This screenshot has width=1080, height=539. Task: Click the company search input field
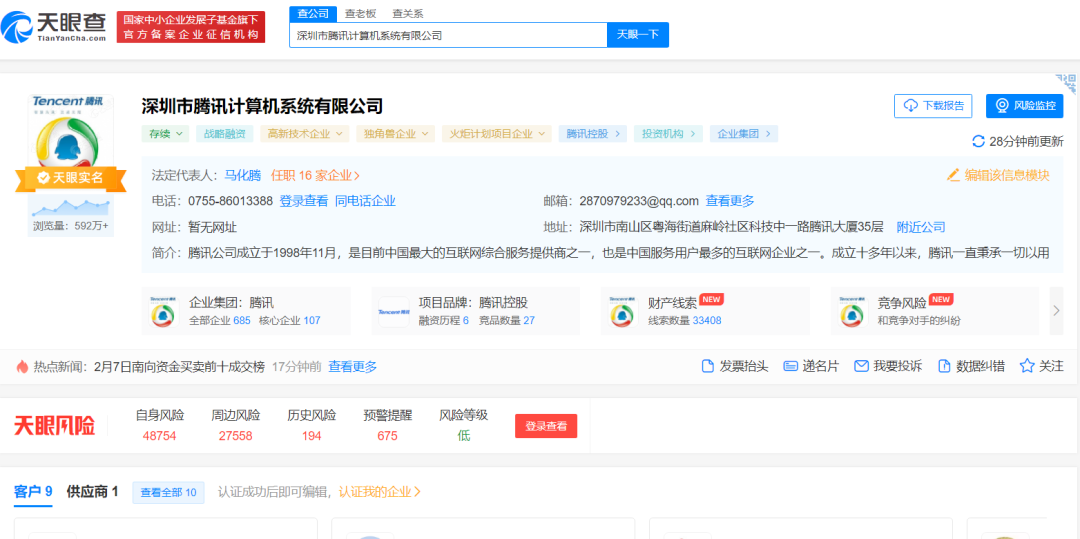[448, 34]
